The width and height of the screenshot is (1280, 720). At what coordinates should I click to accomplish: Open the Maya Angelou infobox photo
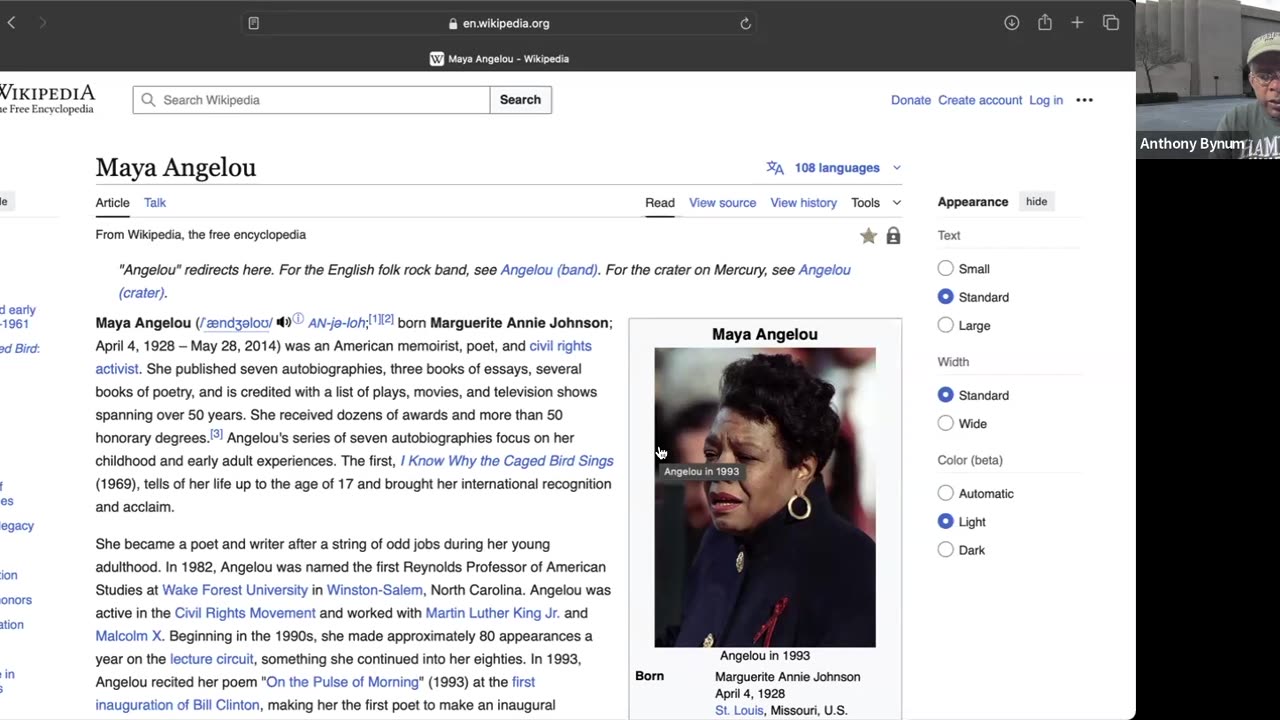point(765,498)
